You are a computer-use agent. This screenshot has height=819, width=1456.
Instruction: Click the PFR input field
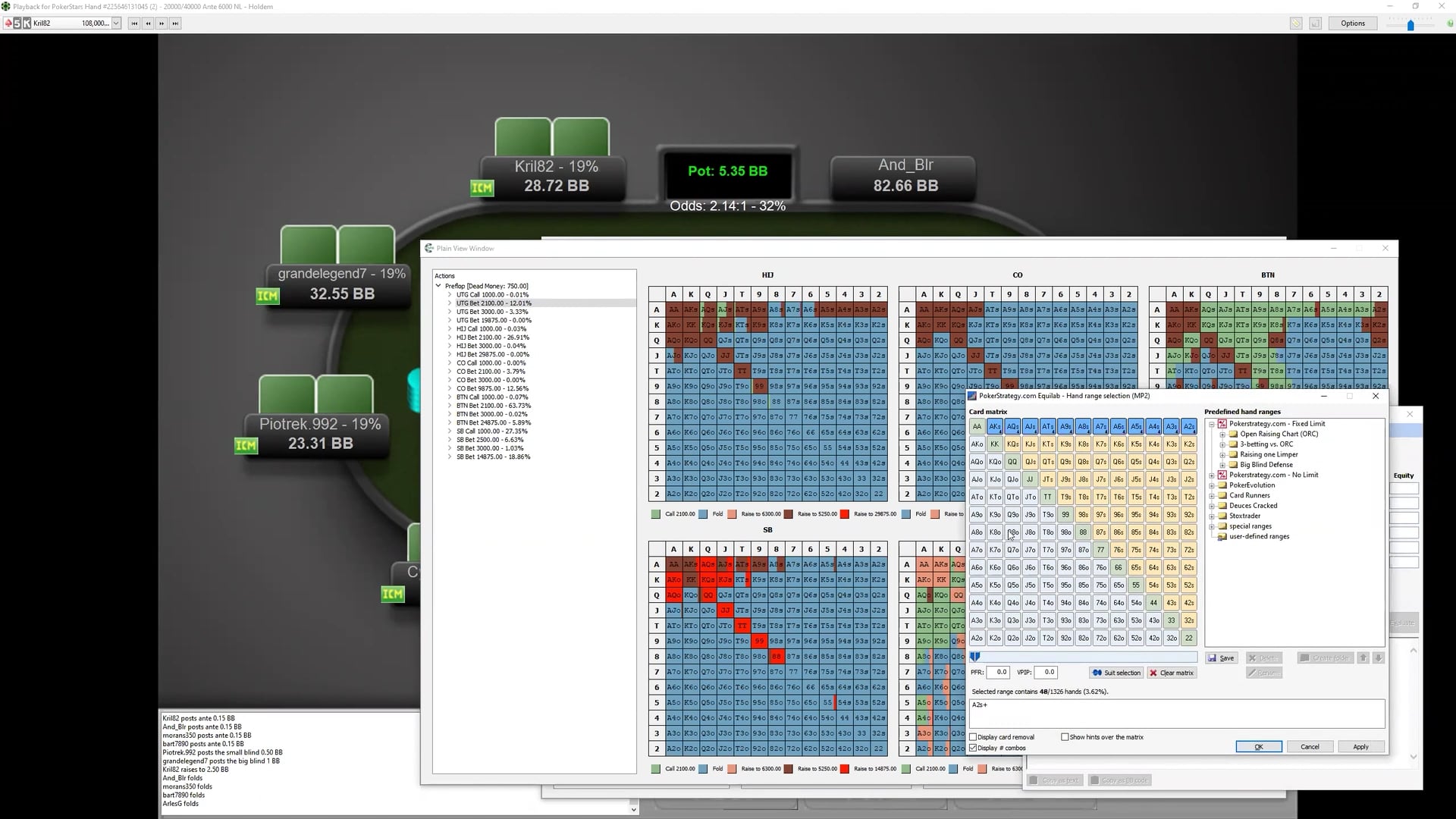point(999,672)
